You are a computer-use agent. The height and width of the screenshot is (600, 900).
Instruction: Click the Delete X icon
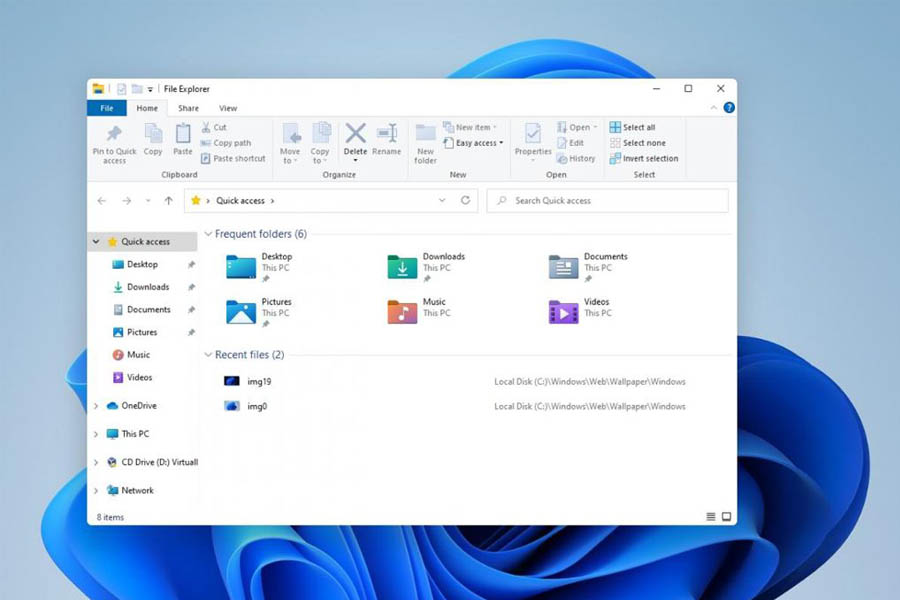coord(355,133)
